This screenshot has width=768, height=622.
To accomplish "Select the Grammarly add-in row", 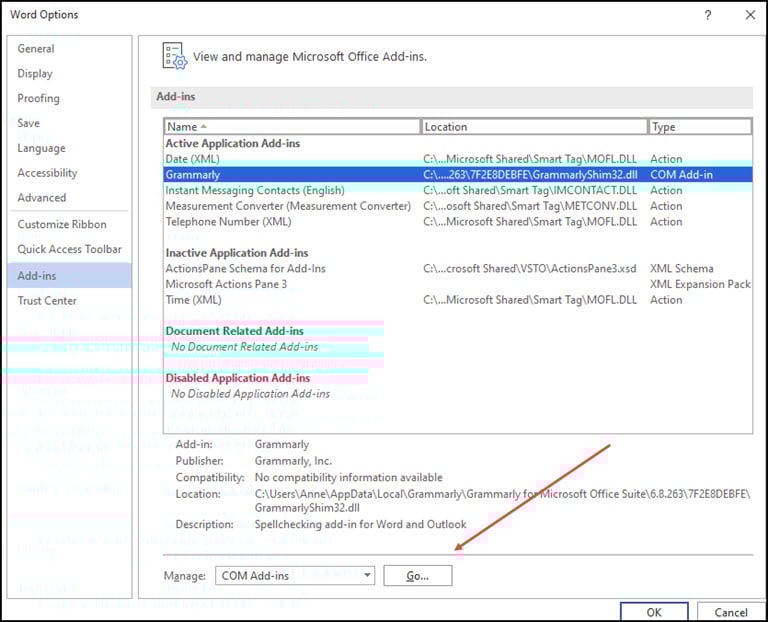I will click(457, 175).
